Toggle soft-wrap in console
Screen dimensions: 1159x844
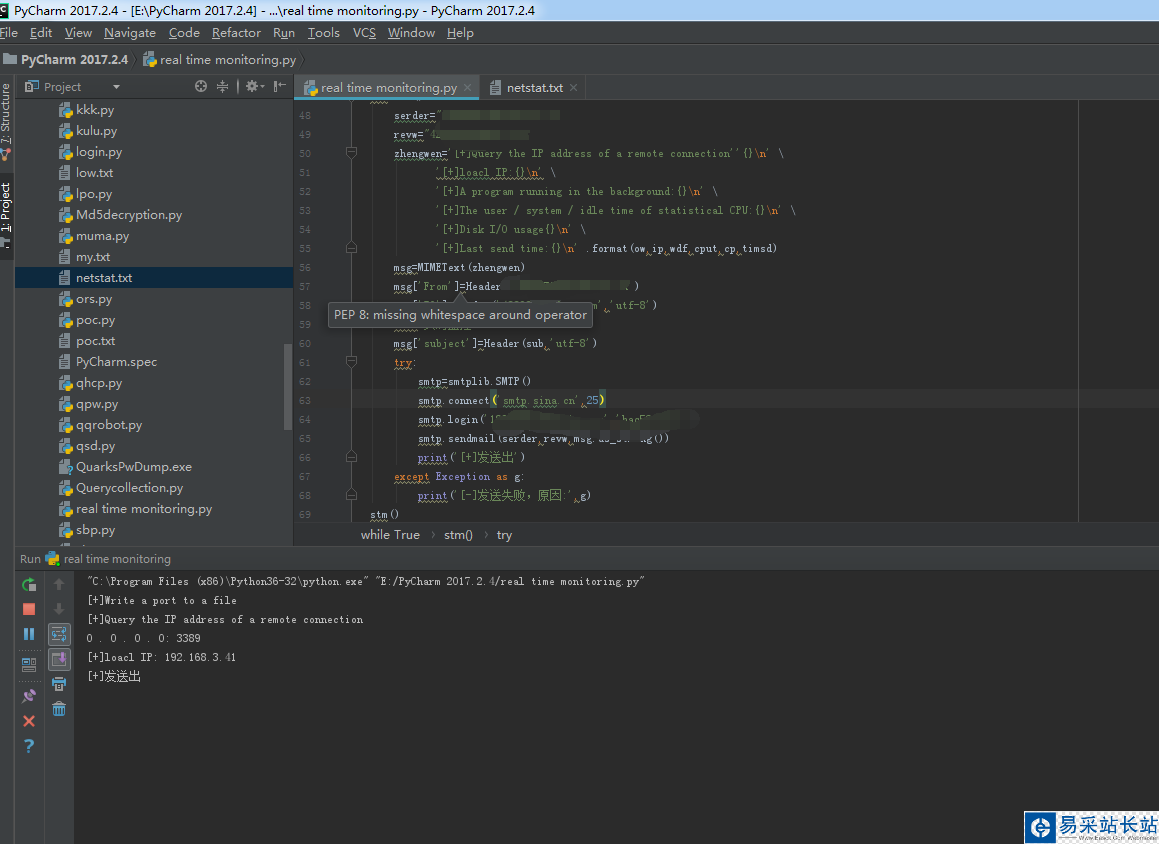tap(59, 634)
